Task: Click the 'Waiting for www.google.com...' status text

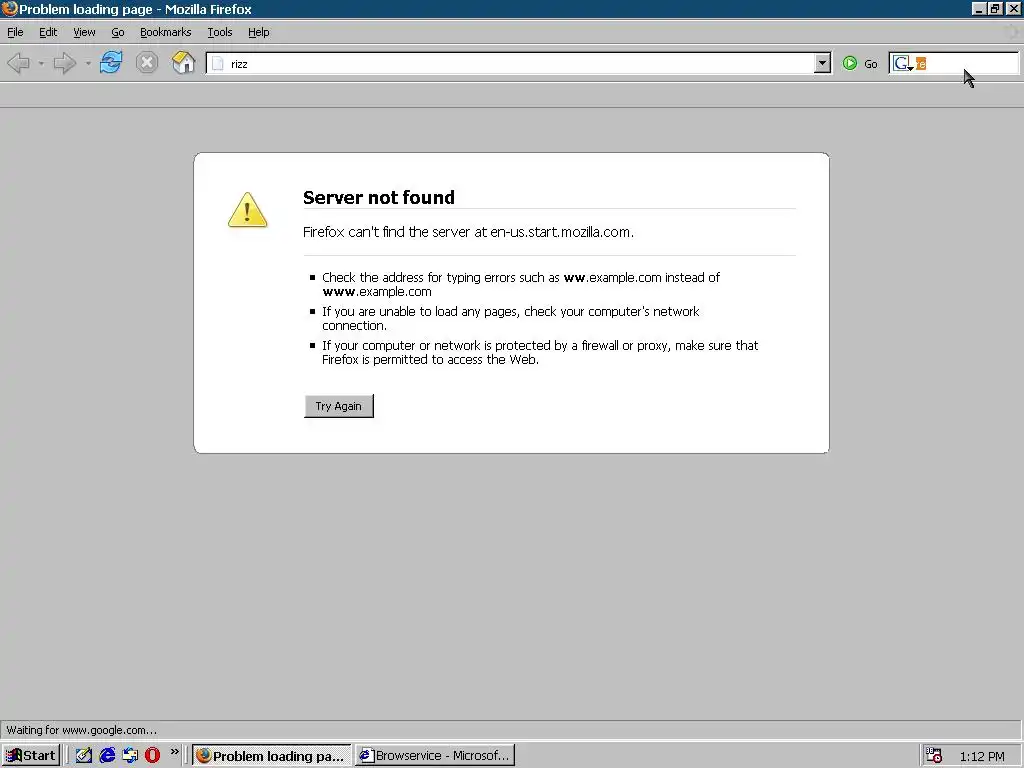Action: click(x=82, y=730)
